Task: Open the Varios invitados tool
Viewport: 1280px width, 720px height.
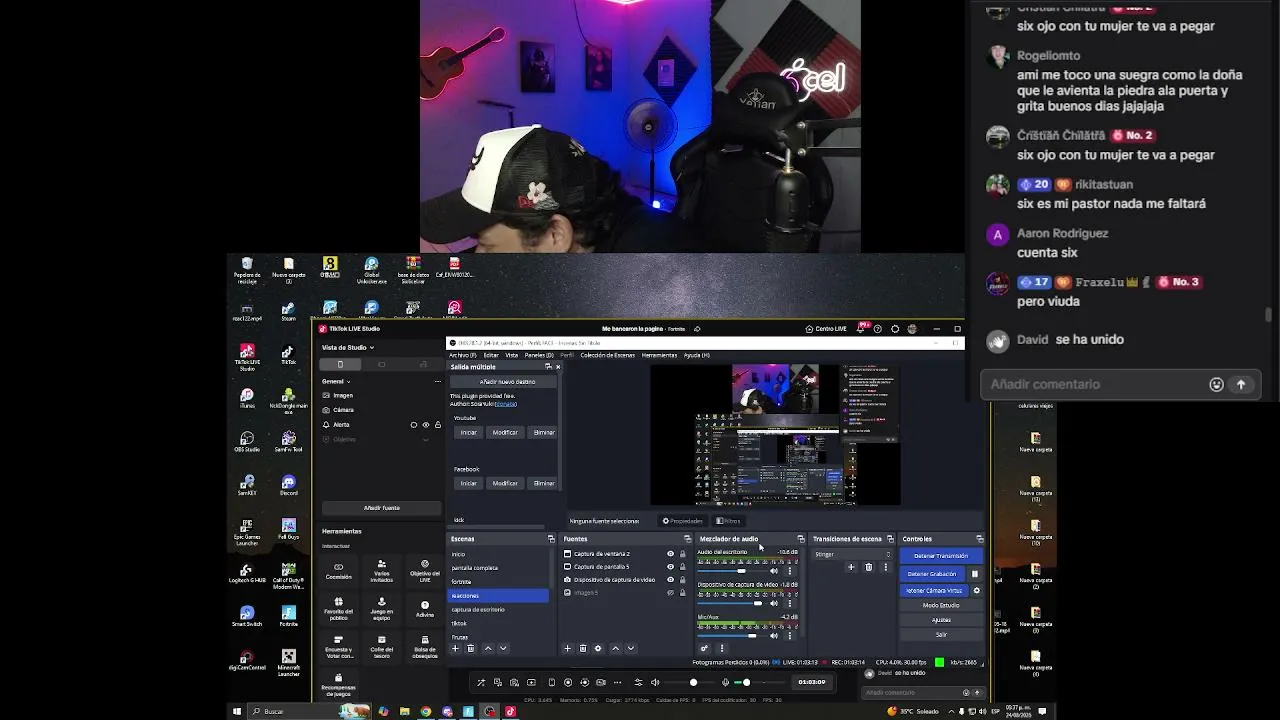Action: click(381, 571)
